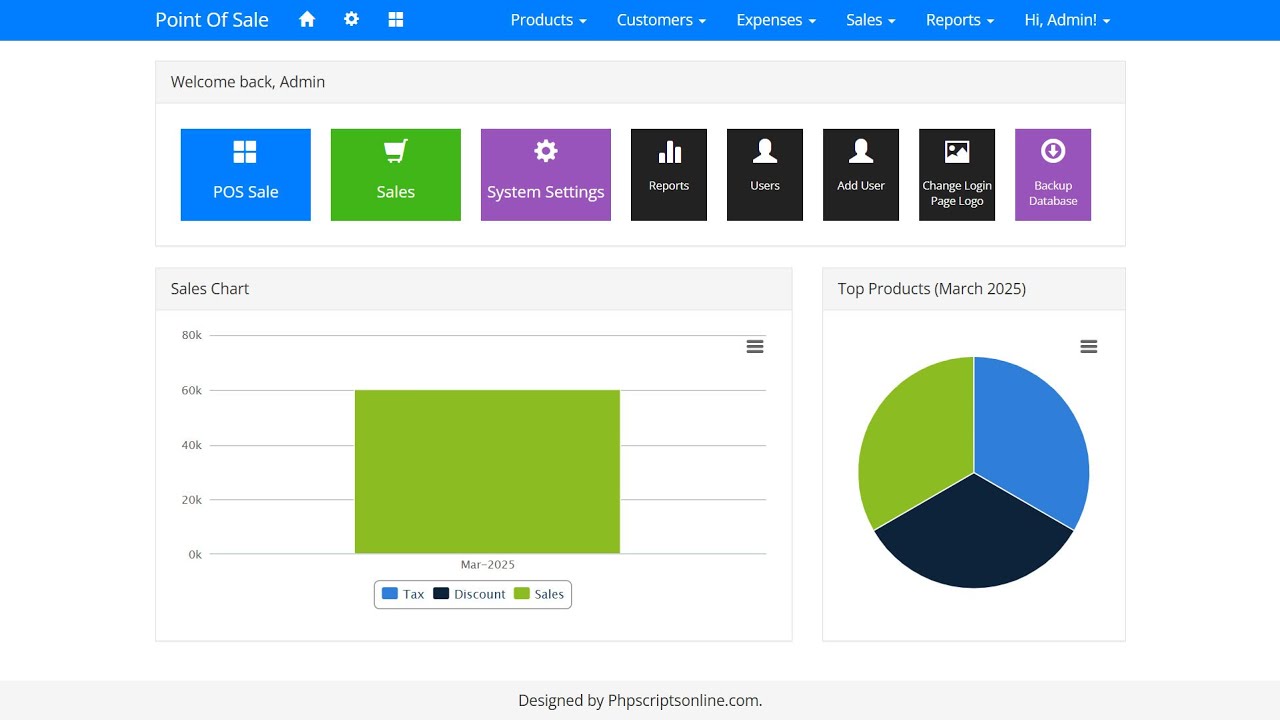The height and width of the screenshot is (720, 1280).
Task: Click Top Products (March 2025) heading
Action: (x=932, y=289)
